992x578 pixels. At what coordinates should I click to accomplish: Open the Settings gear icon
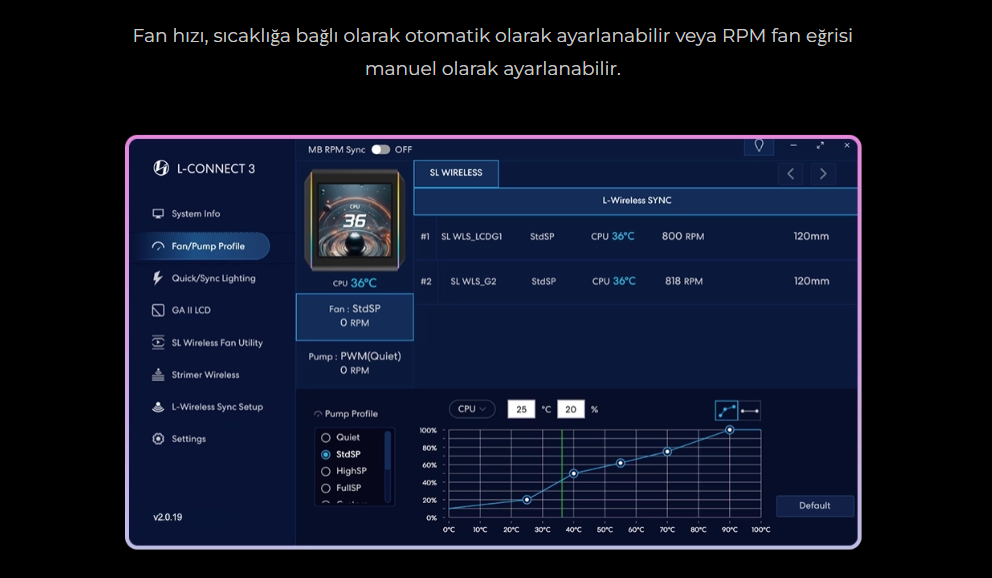[158, 438]
